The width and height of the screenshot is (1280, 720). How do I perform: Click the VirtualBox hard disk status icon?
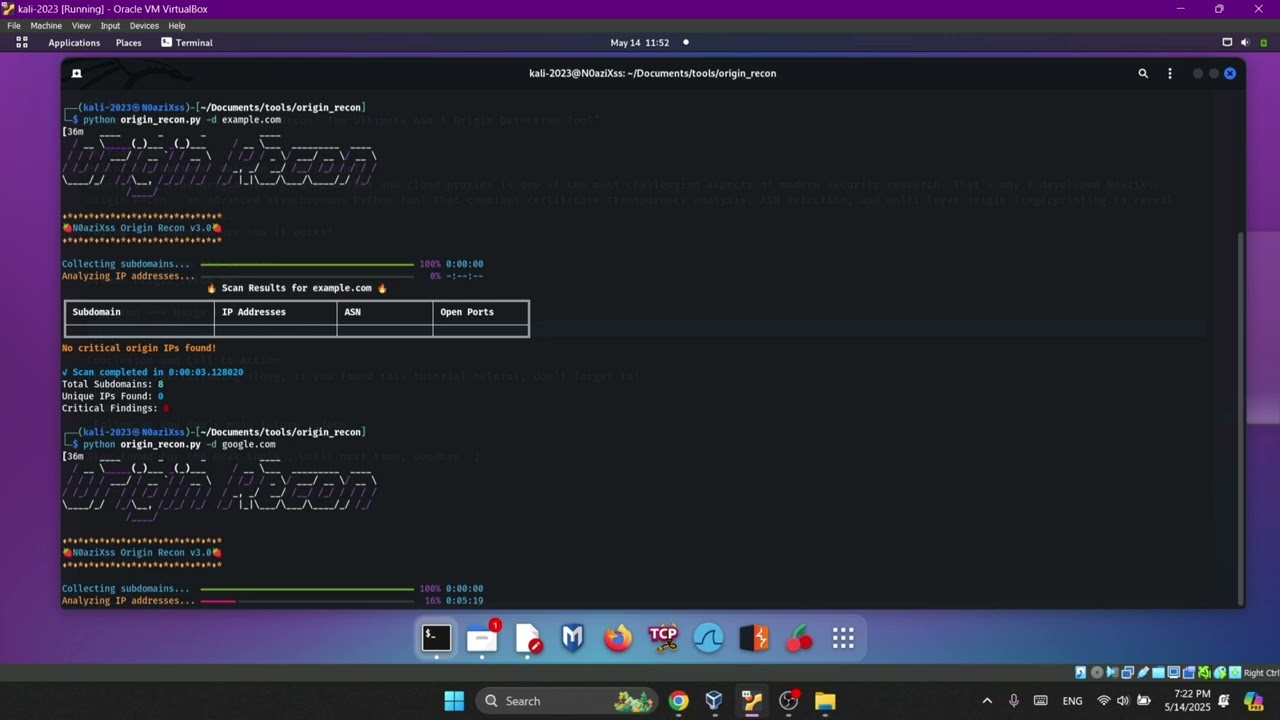[x=1081, y=673]
